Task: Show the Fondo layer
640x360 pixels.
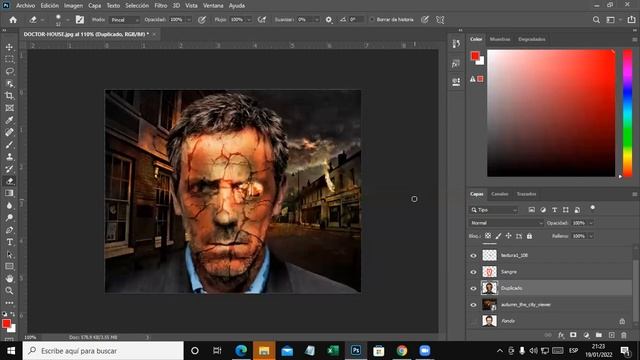Action: tap(473, 321)
